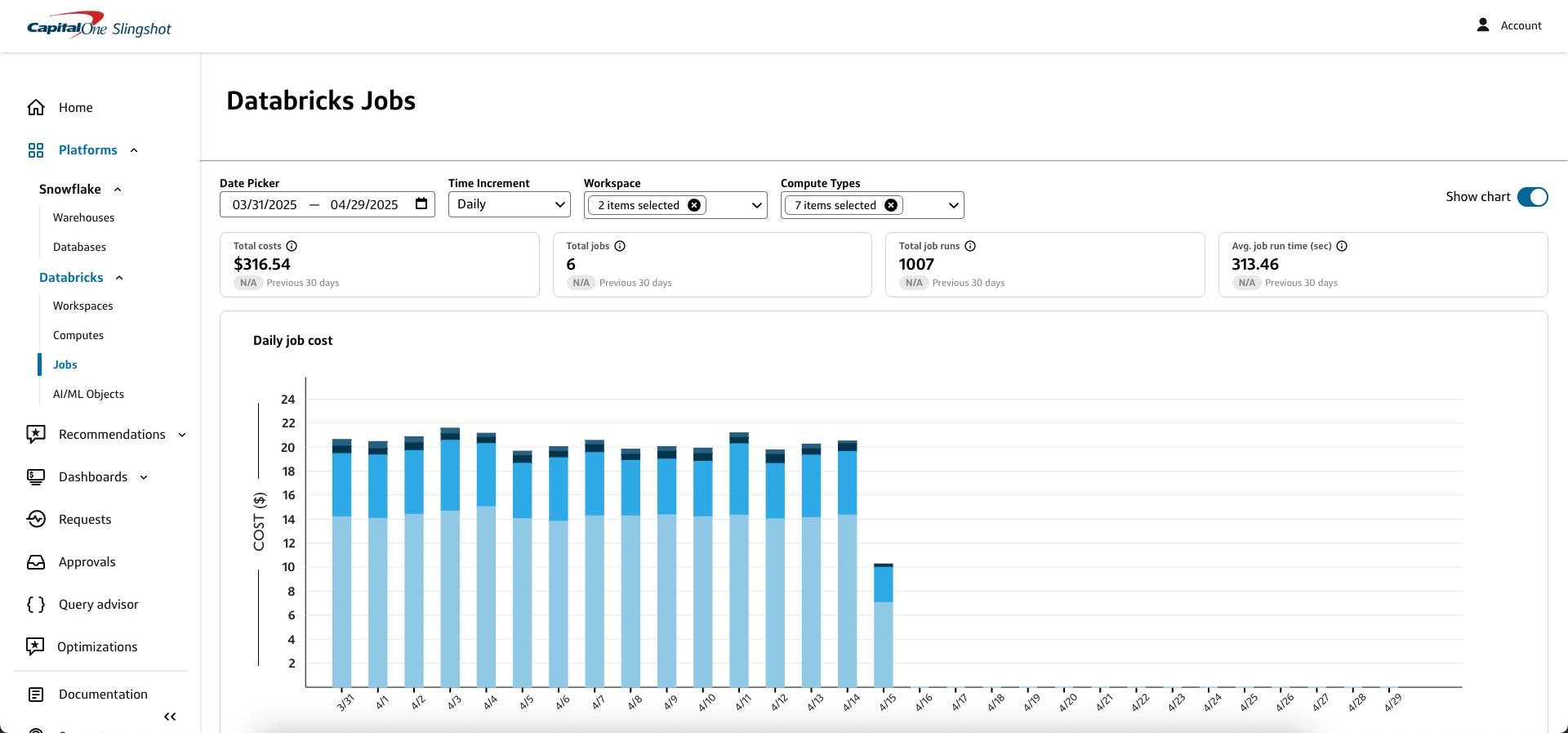This screenshot has height=733, width=1568.
Task: Open the Compute Types dropdown arrow
Action: click(x=953, y=205)
